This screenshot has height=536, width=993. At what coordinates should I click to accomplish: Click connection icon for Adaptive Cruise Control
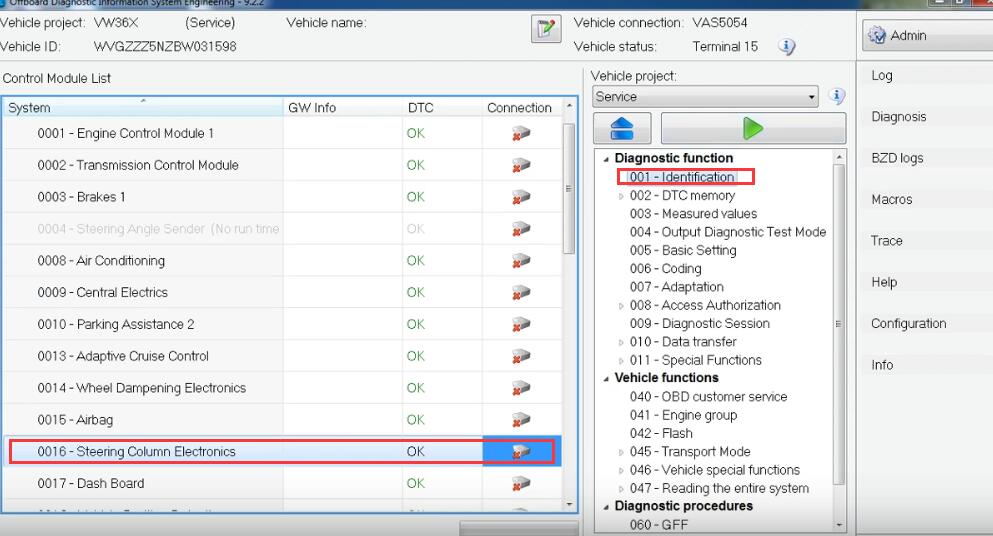point(521,356)
